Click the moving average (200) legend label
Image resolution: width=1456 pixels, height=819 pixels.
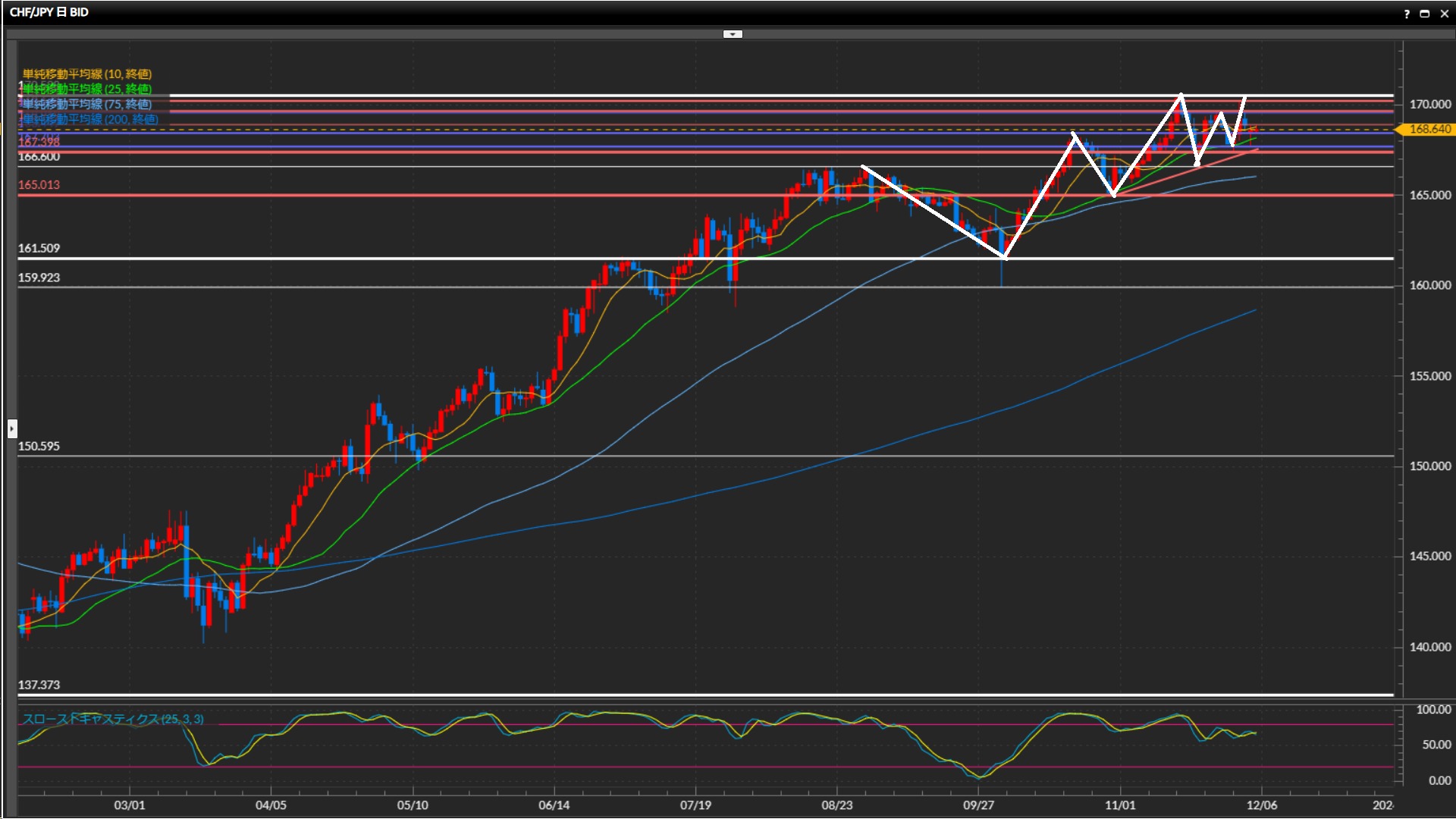click(90, 119)
